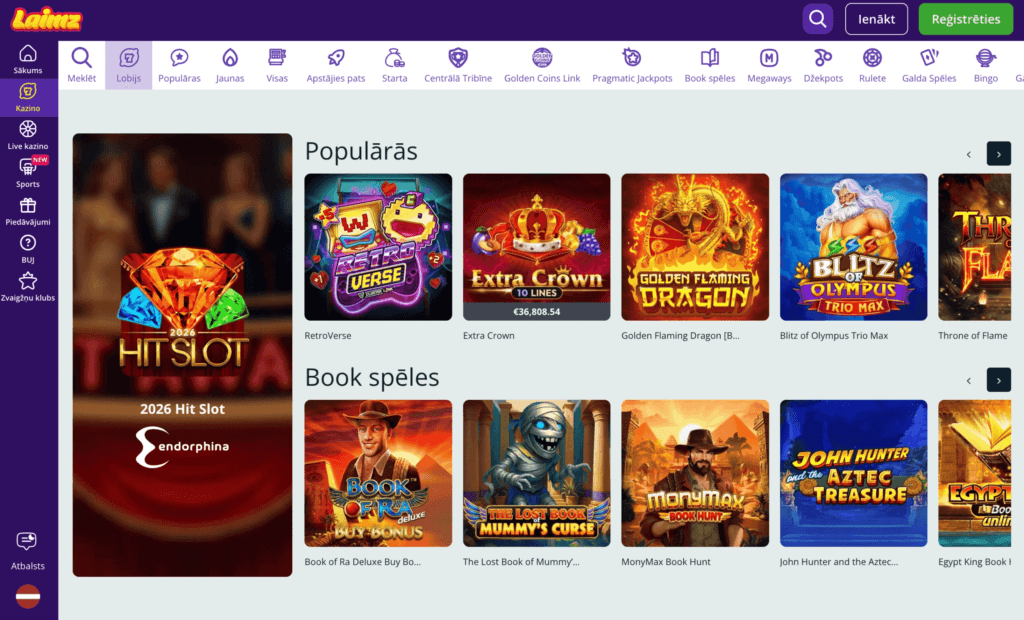Select the Visas category

tap(277, 65)
